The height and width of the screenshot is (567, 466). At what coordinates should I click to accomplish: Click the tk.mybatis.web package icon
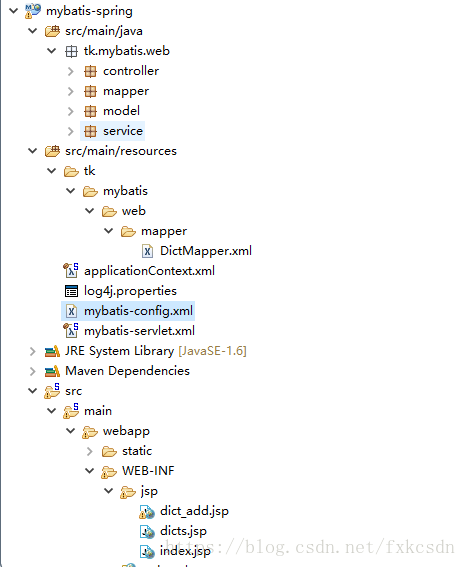tap(71, 51)
